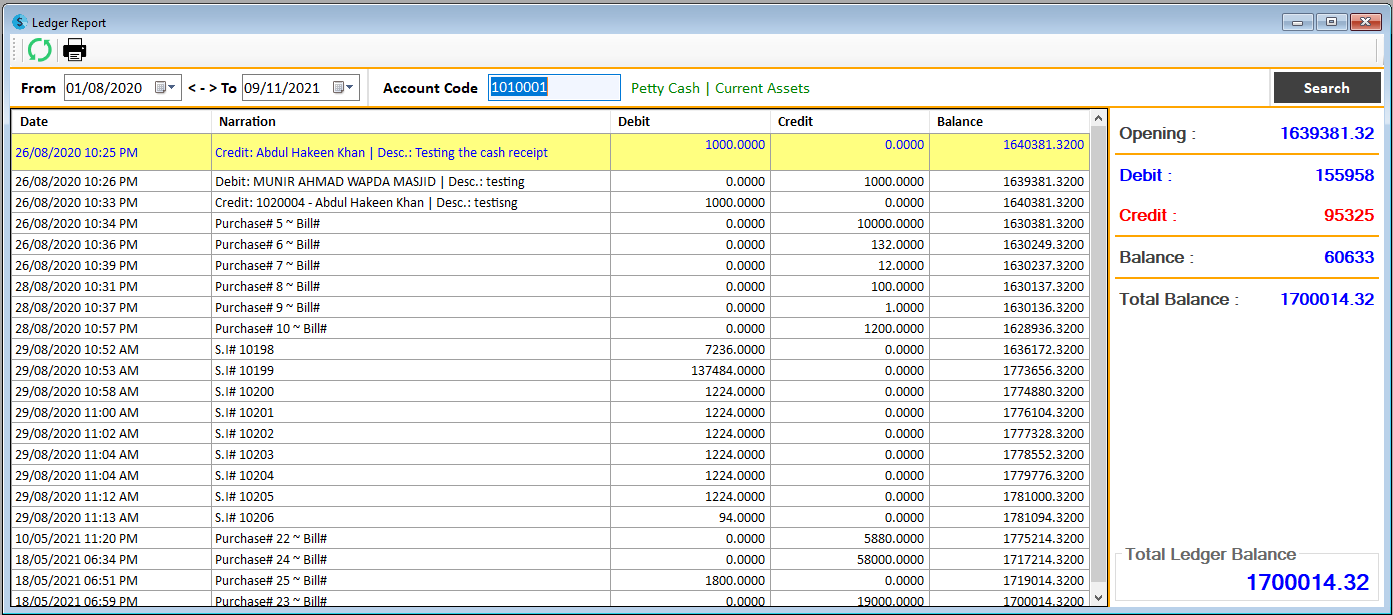Click the balance cell 1781094.3200

click(1009, 518)
